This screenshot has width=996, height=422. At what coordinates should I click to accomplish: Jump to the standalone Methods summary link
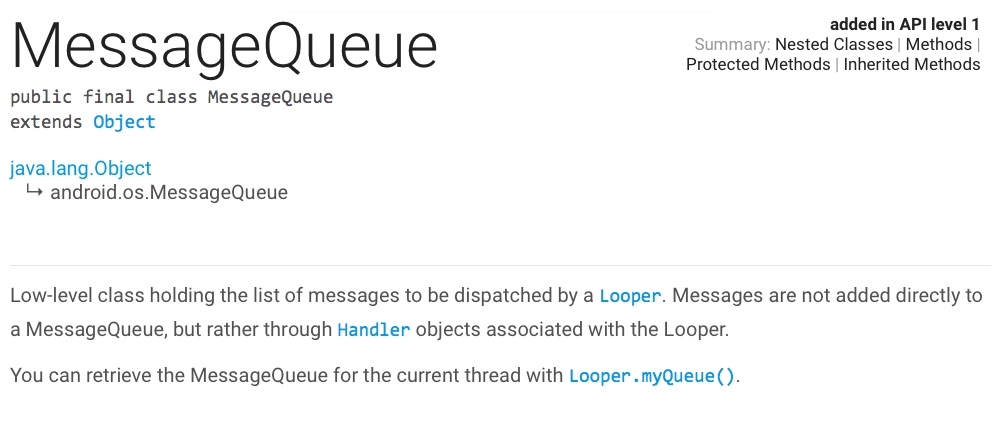pyautogui.click(x=938, y=44)
